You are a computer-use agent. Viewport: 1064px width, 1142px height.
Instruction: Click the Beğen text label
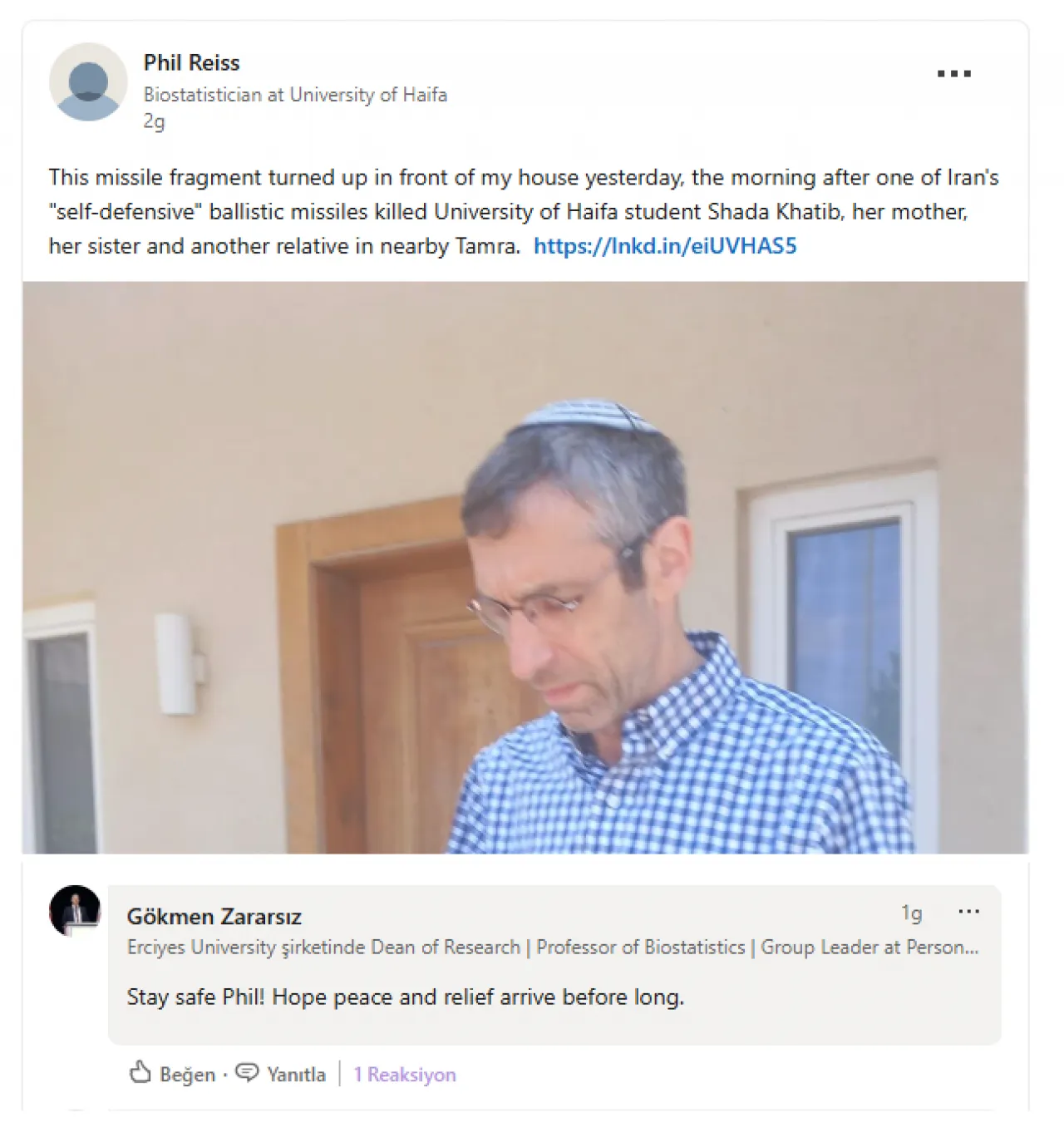pyautogui.click(x=187, y=1075)
